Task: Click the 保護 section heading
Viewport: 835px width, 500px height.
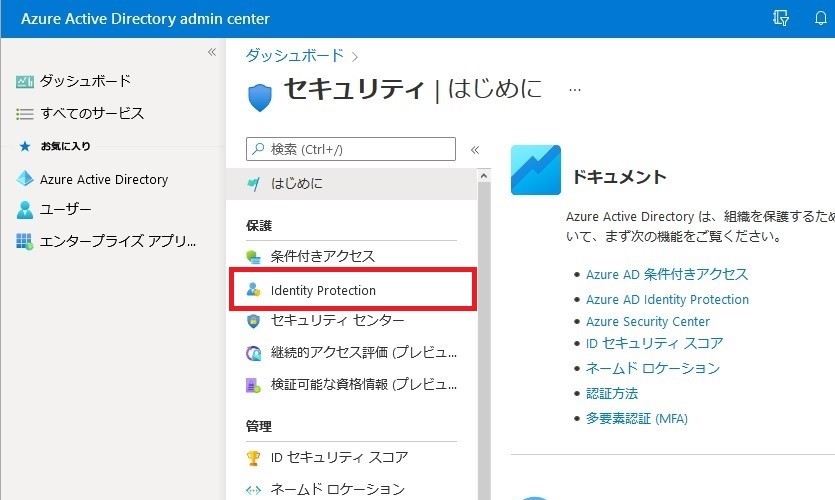Action: pyautogui.click(x=259, y=226)
